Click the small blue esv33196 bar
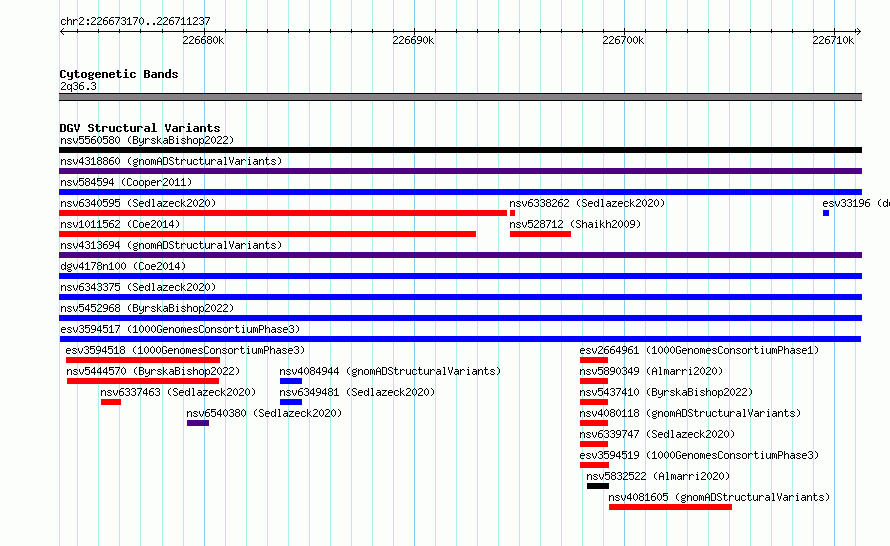Image resolution: width=890 pixels, height=546 pixels. (x=826, y=213)
